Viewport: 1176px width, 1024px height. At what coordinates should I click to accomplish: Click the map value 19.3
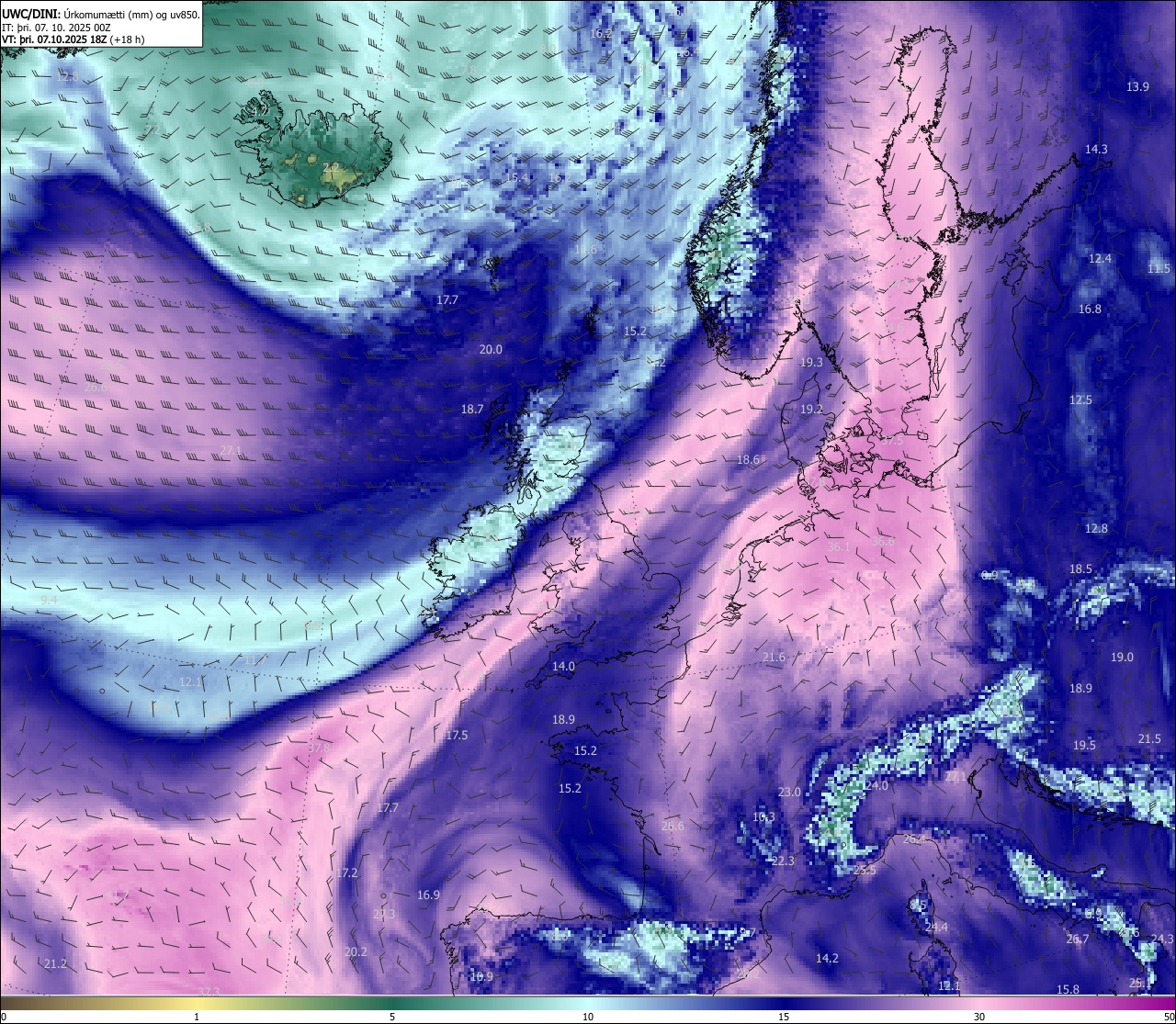pos(811,362)
